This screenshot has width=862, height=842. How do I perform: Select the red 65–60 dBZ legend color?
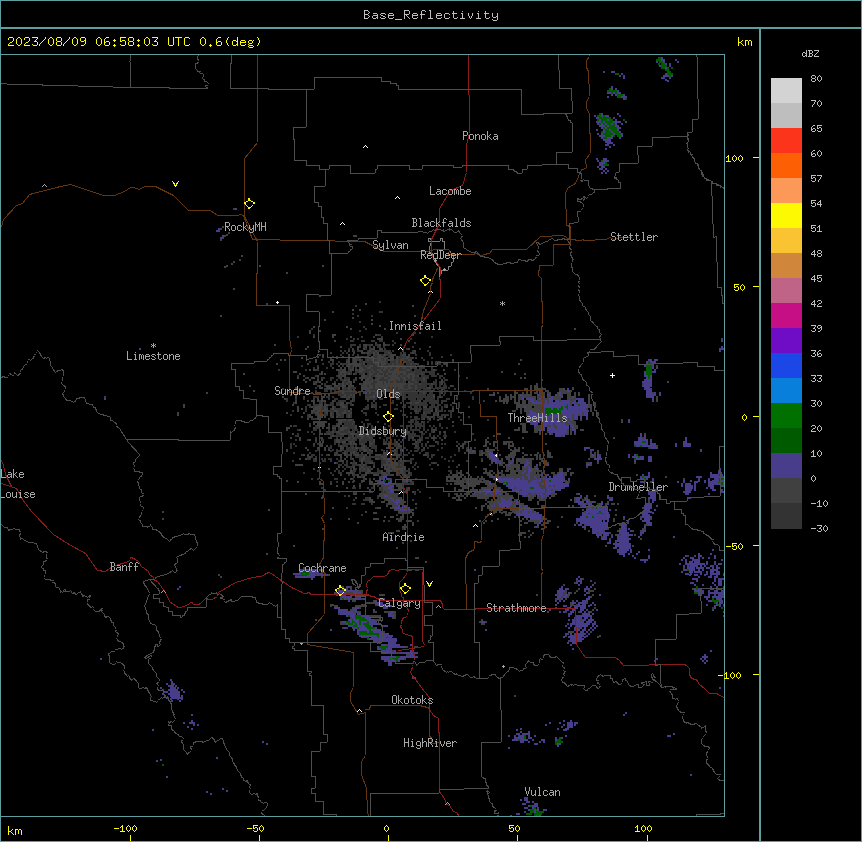(786, 141)
